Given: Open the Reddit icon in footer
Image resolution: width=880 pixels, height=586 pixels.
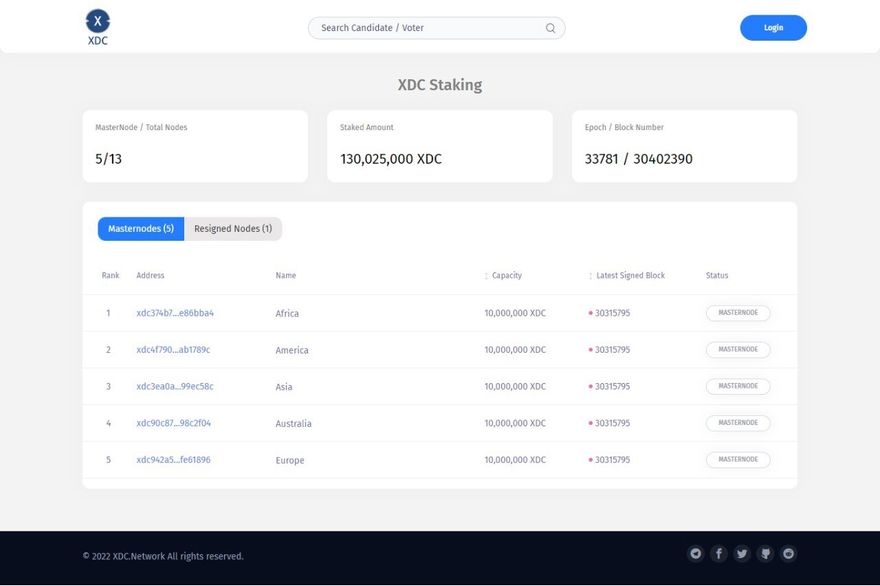Looking at the screenshot, I should pyautogui.click(x=788, y=554).
